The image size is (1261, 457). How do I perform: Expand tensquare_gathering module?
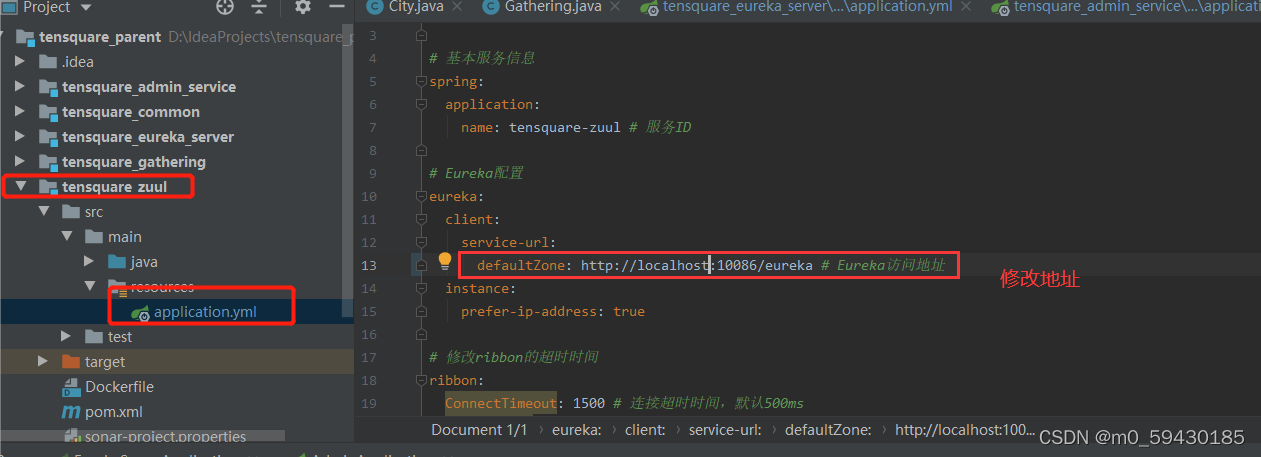coord(20,162)
